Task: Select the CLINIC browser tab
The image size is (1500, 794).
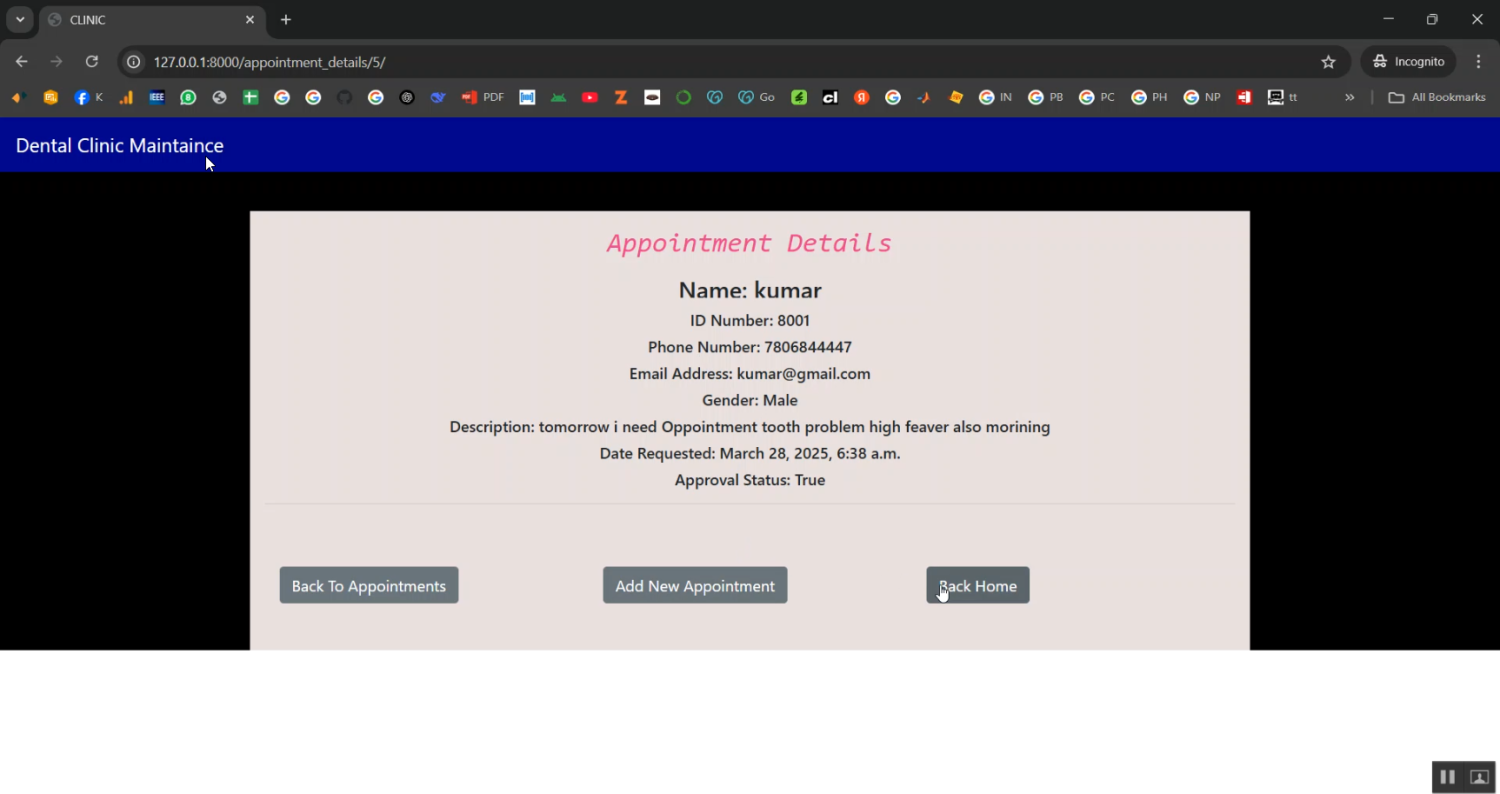Action: [152, 20]
